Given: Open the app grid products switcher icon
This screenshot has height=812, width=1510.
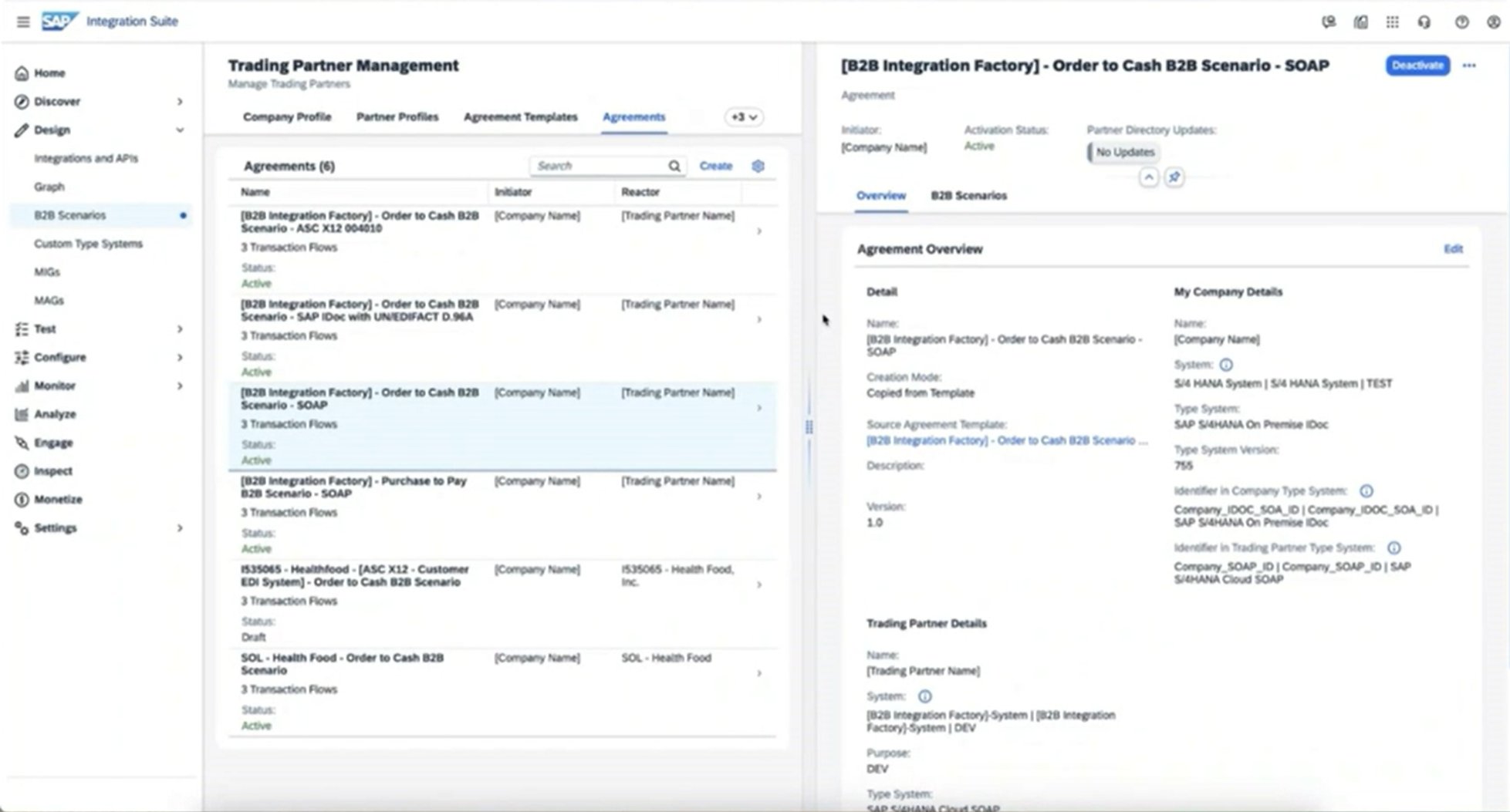Looking at the screenshot, I should (x=1392, y=22).
